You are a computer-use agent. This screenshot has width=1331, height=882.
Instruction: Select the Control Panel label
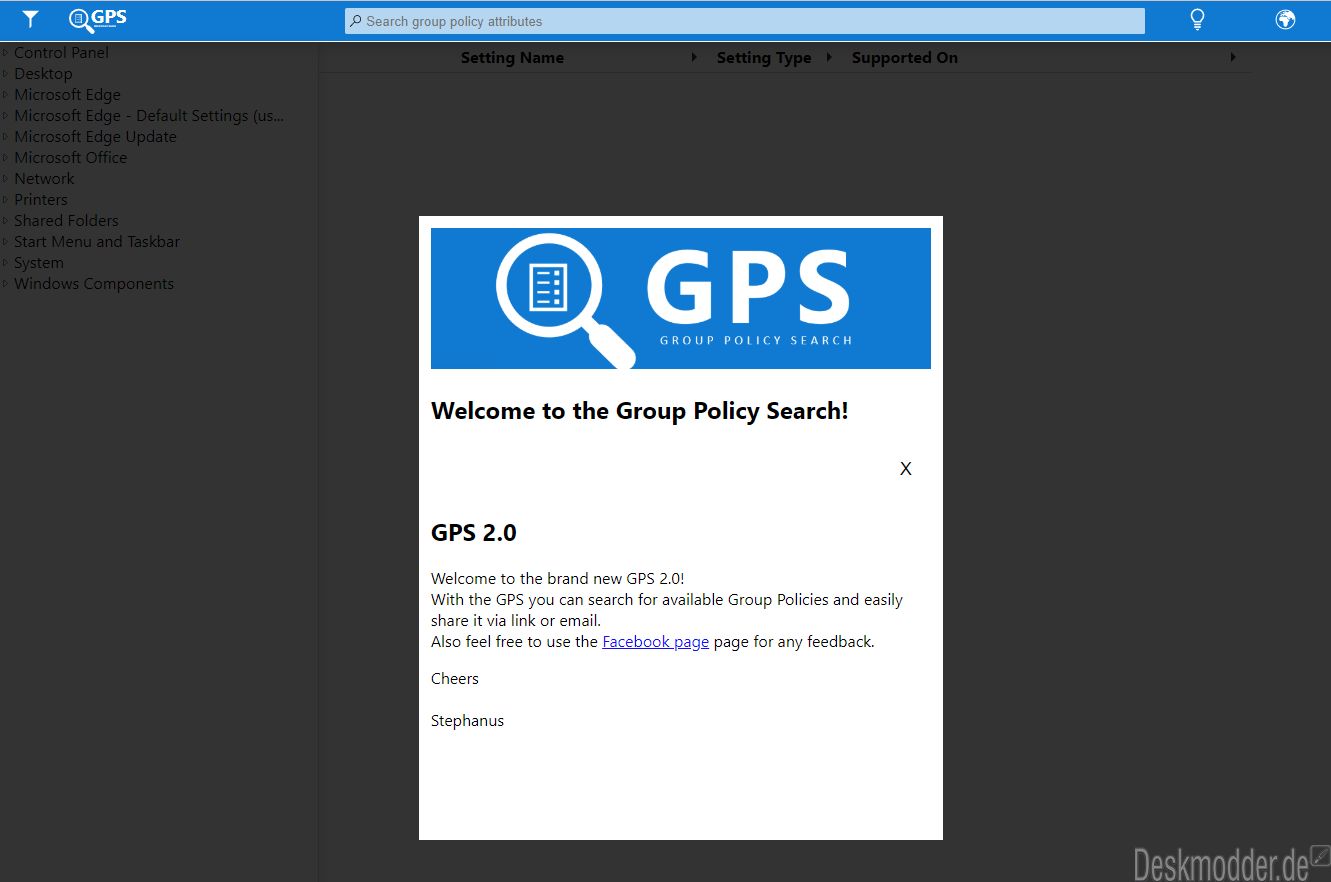pyautogui.click(x=61, y=53)
